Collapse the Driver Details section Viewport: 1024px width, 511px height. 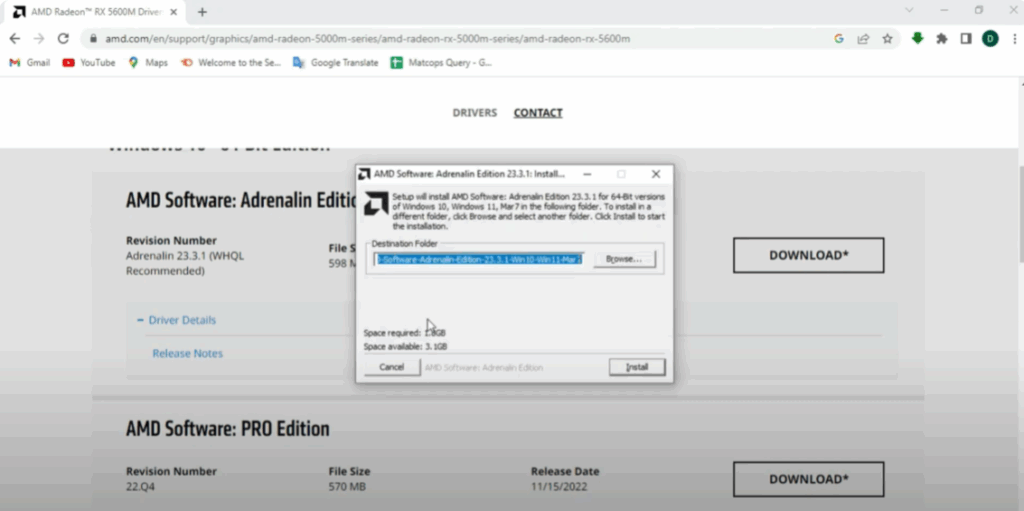(176, 320)
